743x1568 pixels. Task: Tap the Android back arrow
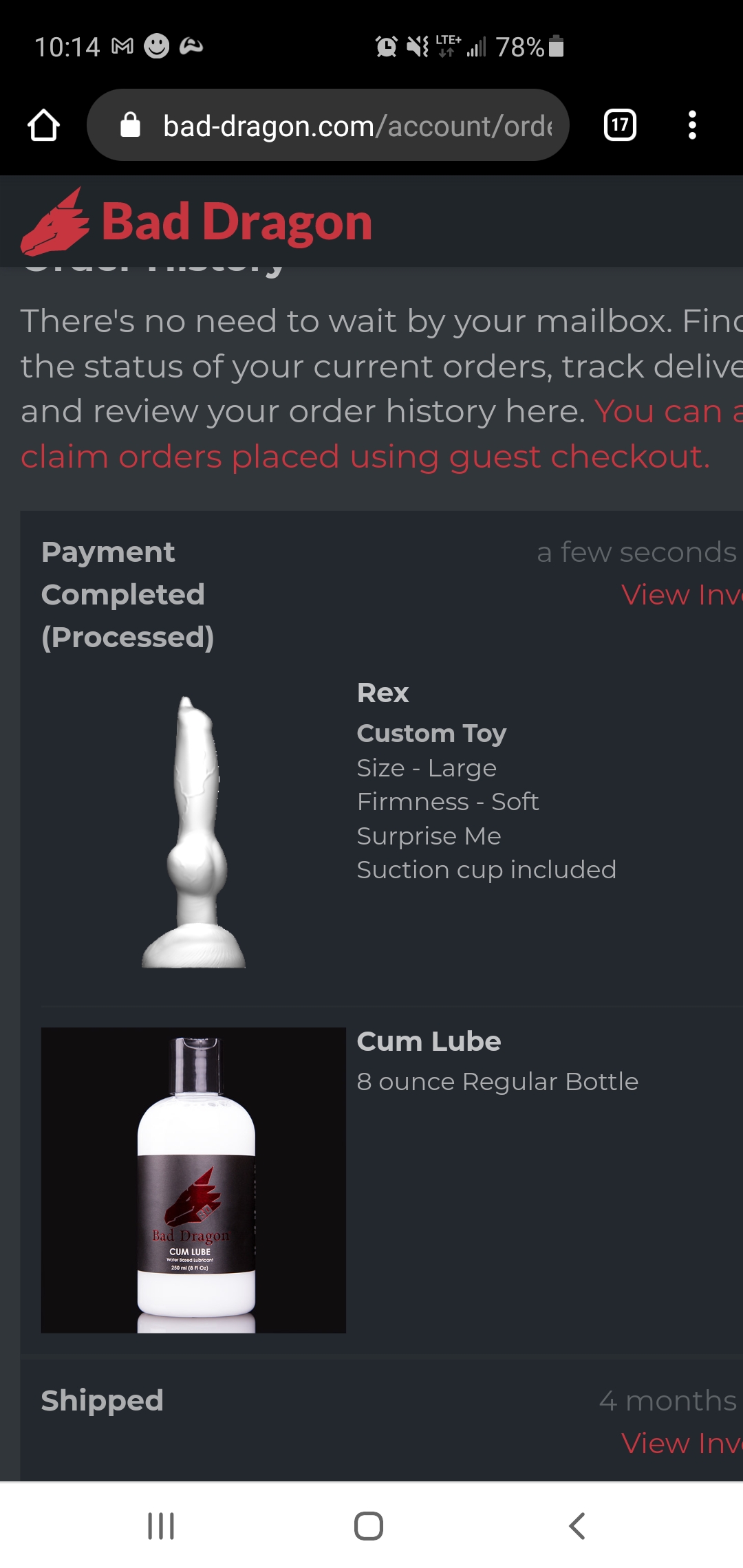click(x=577, y=1525)
